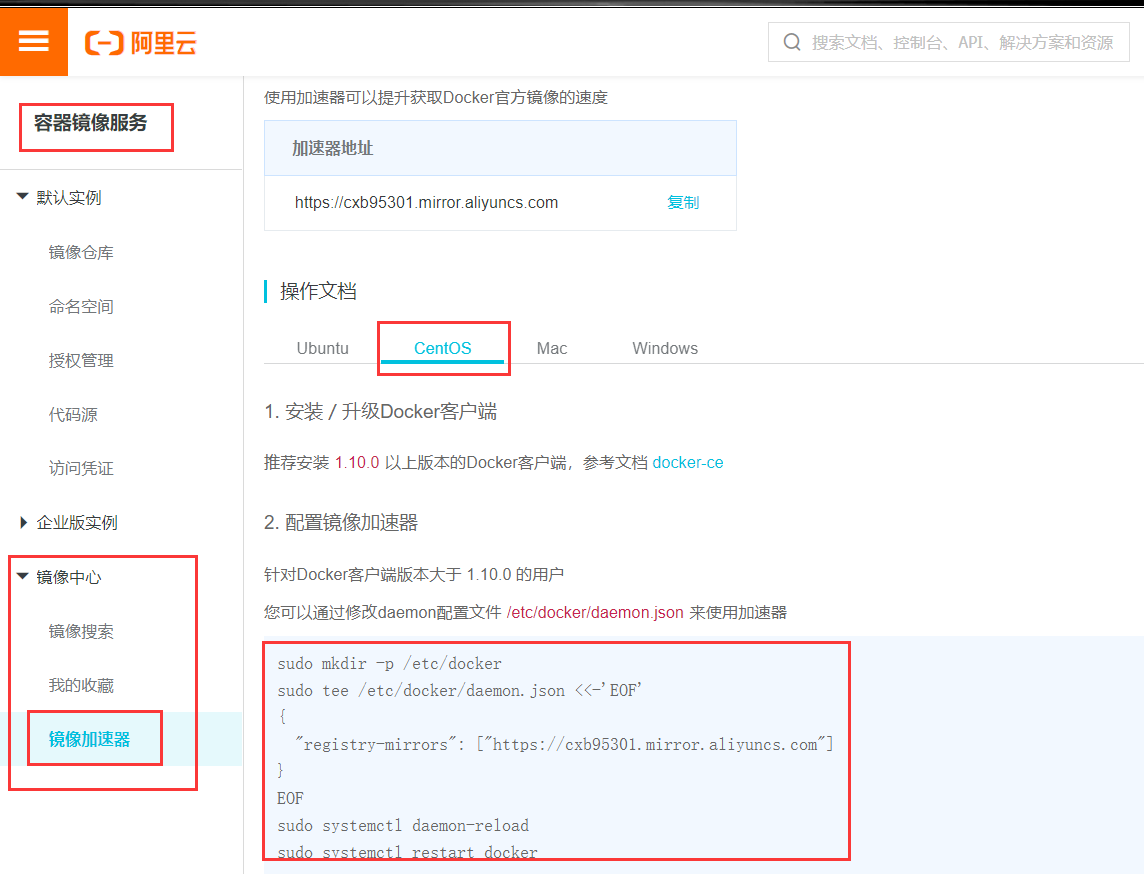Screen dimensions: 1144x874
Task: Switch to the CentOS tab
Action: click(443, 349)
